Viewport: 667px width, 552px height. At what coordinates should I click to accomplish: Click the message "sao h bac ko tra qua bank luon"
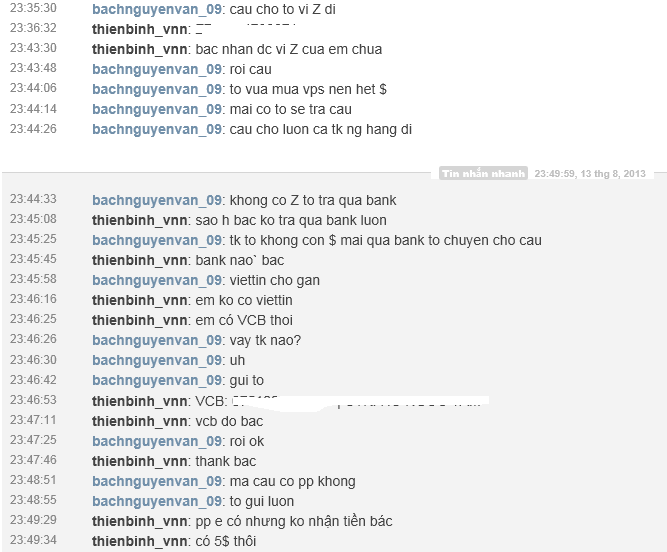tap(291, 220)
